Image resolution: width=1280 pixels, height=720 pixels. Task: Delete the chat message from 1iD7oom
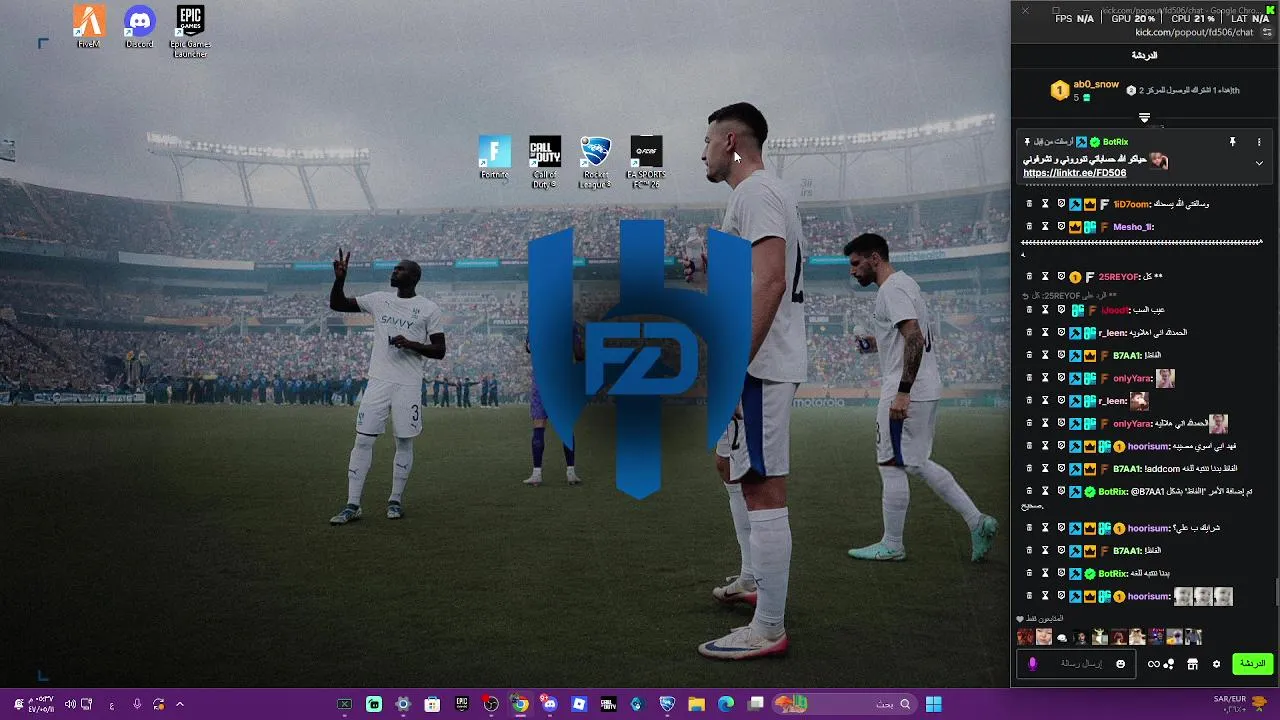pos(1029,204)
